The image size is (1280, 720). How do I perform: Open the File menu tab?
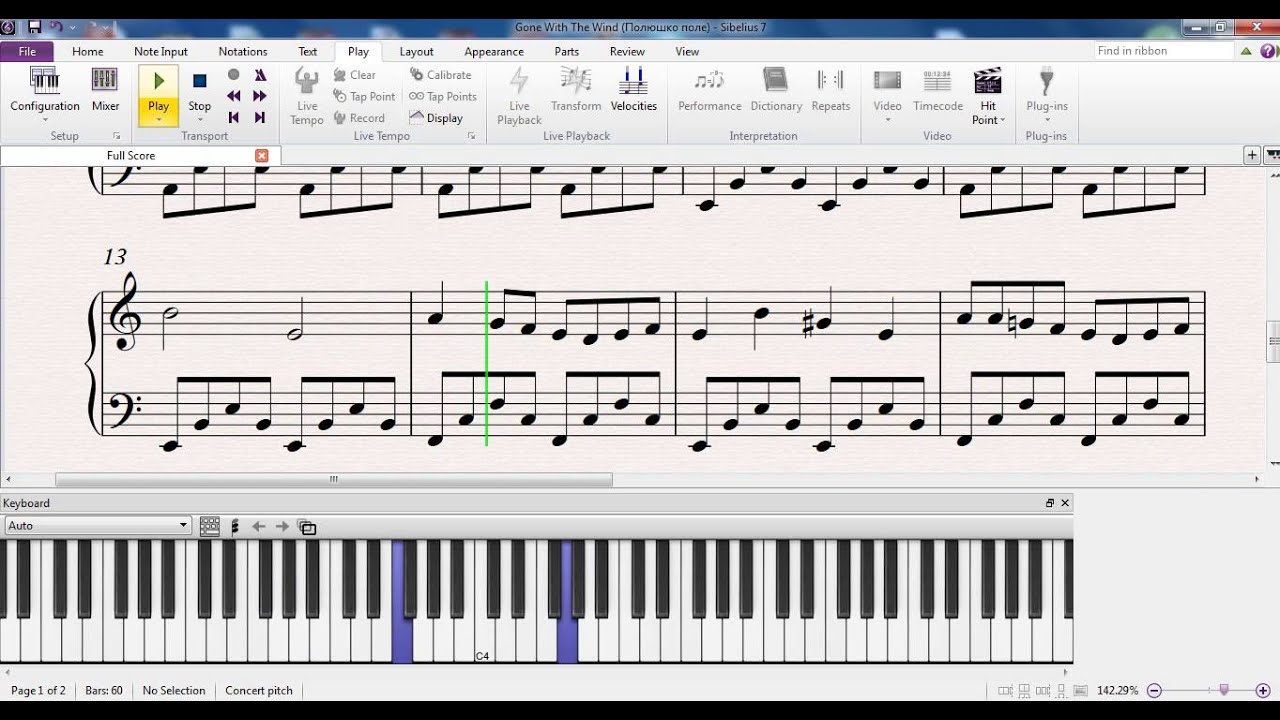tap(27, 51)
